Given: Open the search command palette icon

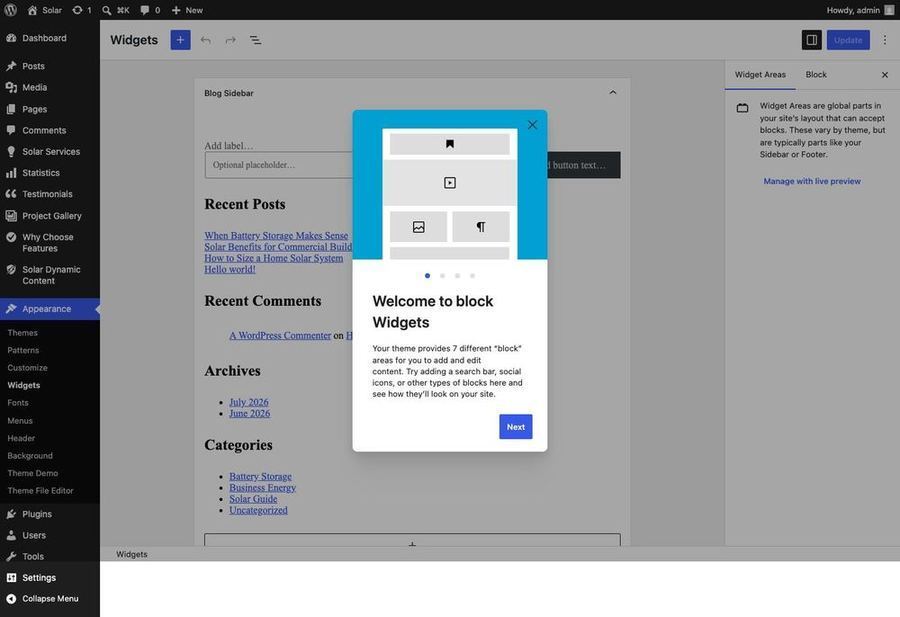Looking at the screenshot, I should tap(115, 10).
